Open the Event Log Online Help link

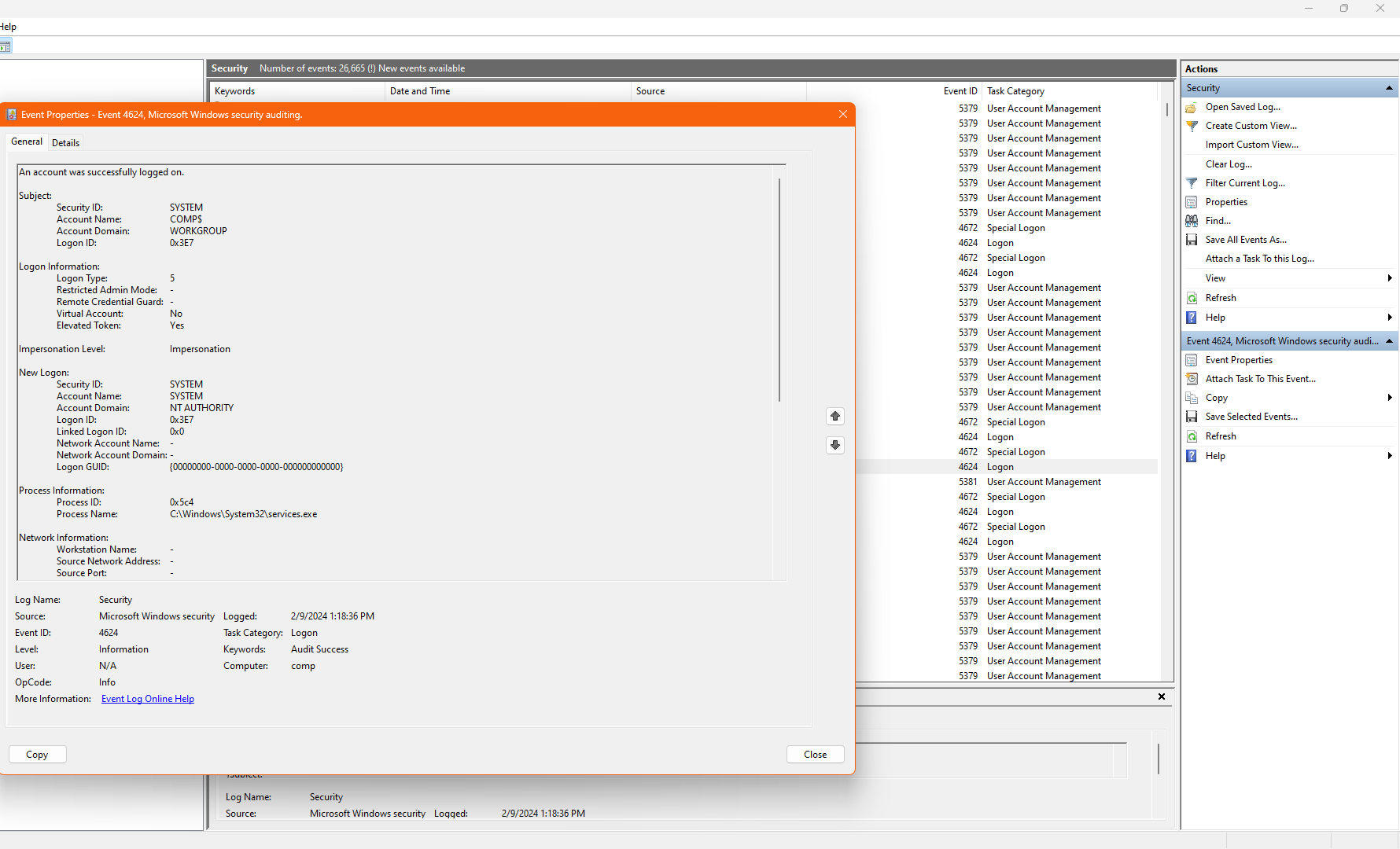click(148, 699)
